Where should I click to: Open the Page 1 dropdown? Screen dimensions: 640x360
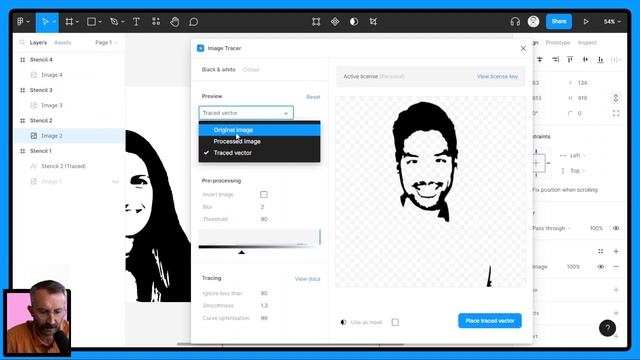pos(106,42)
